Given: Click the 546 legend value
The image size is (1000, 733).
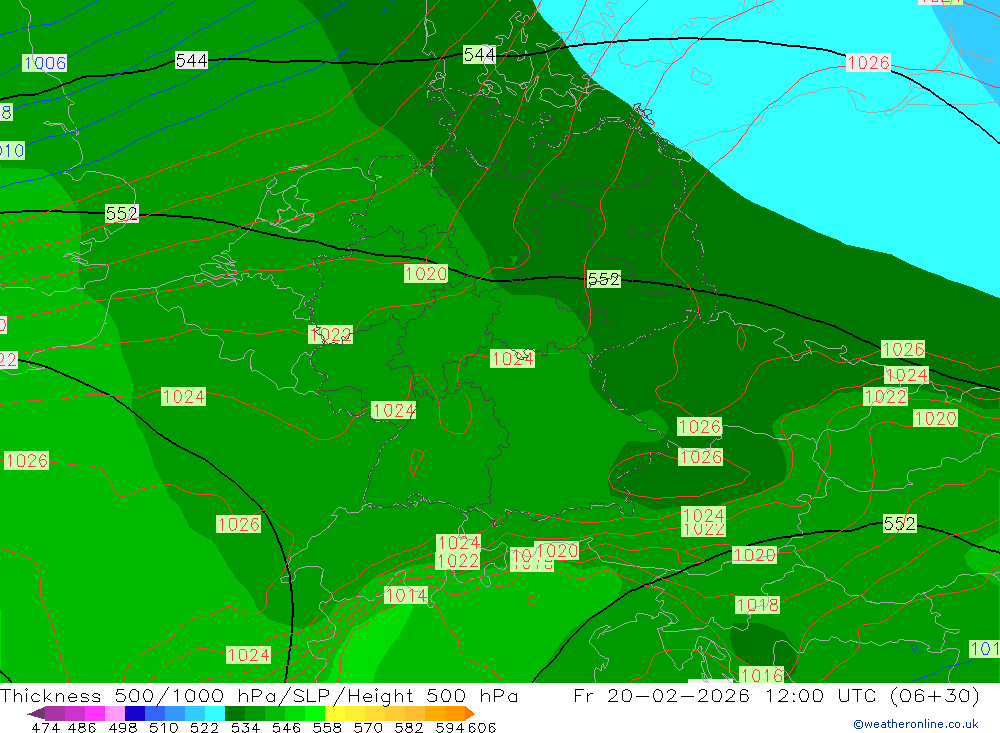Looking at the screenshot, I should (x=286, y=728).
